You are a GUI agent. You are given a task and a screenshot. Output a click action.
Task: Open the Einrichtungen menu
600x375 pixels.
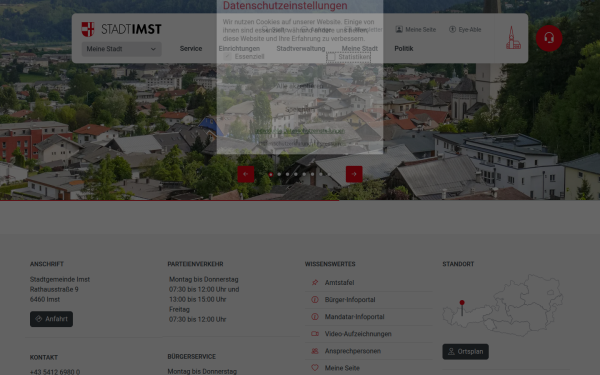239,49
